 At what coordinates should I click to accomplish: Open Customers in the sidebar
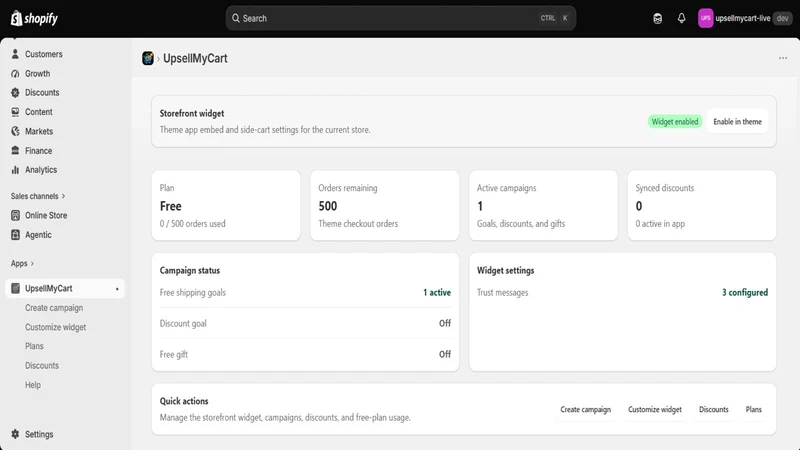coord(44,54)
